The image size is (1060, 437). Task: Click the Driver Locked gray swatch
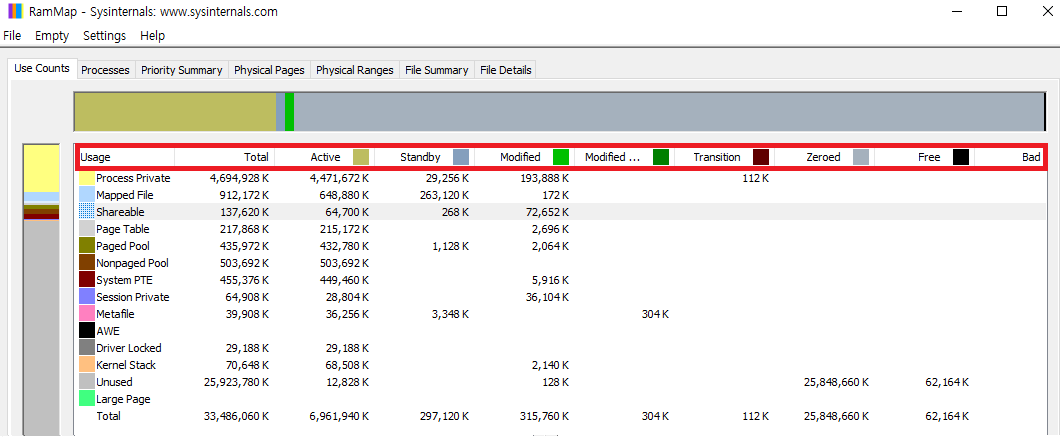[87, 348]
